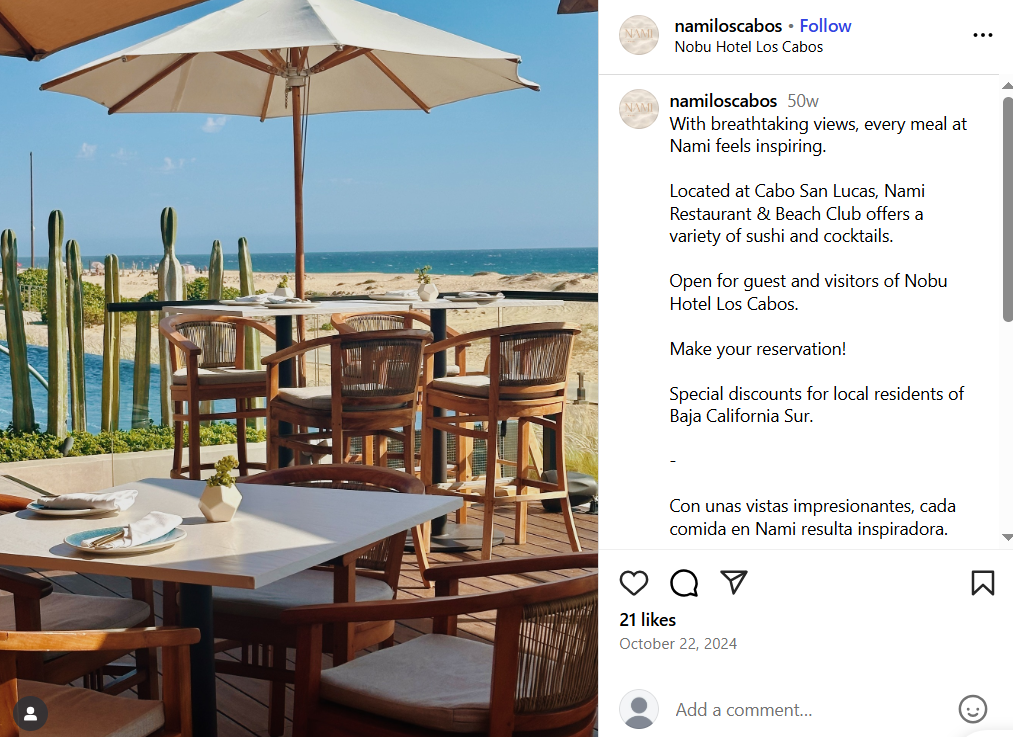Image resolution: width=1013 pixels, height=737 pixels.
Task: Share the post using paper plane icon
Action: pyautogui.click(x=734, y=582)
